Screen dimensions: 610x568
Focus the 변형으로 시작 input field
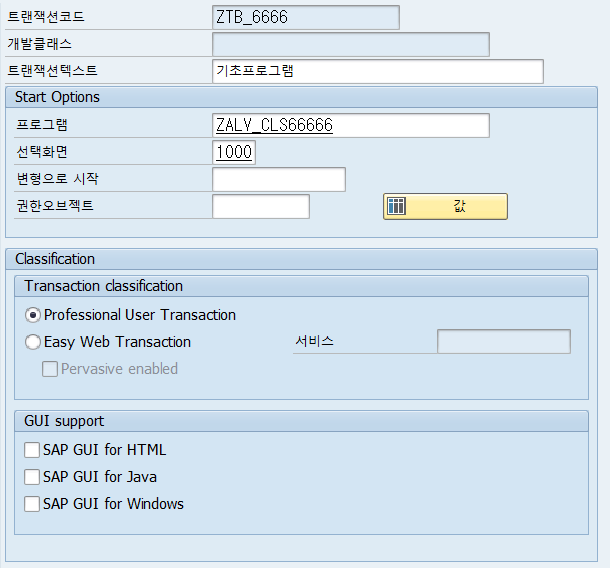[279, 179]
